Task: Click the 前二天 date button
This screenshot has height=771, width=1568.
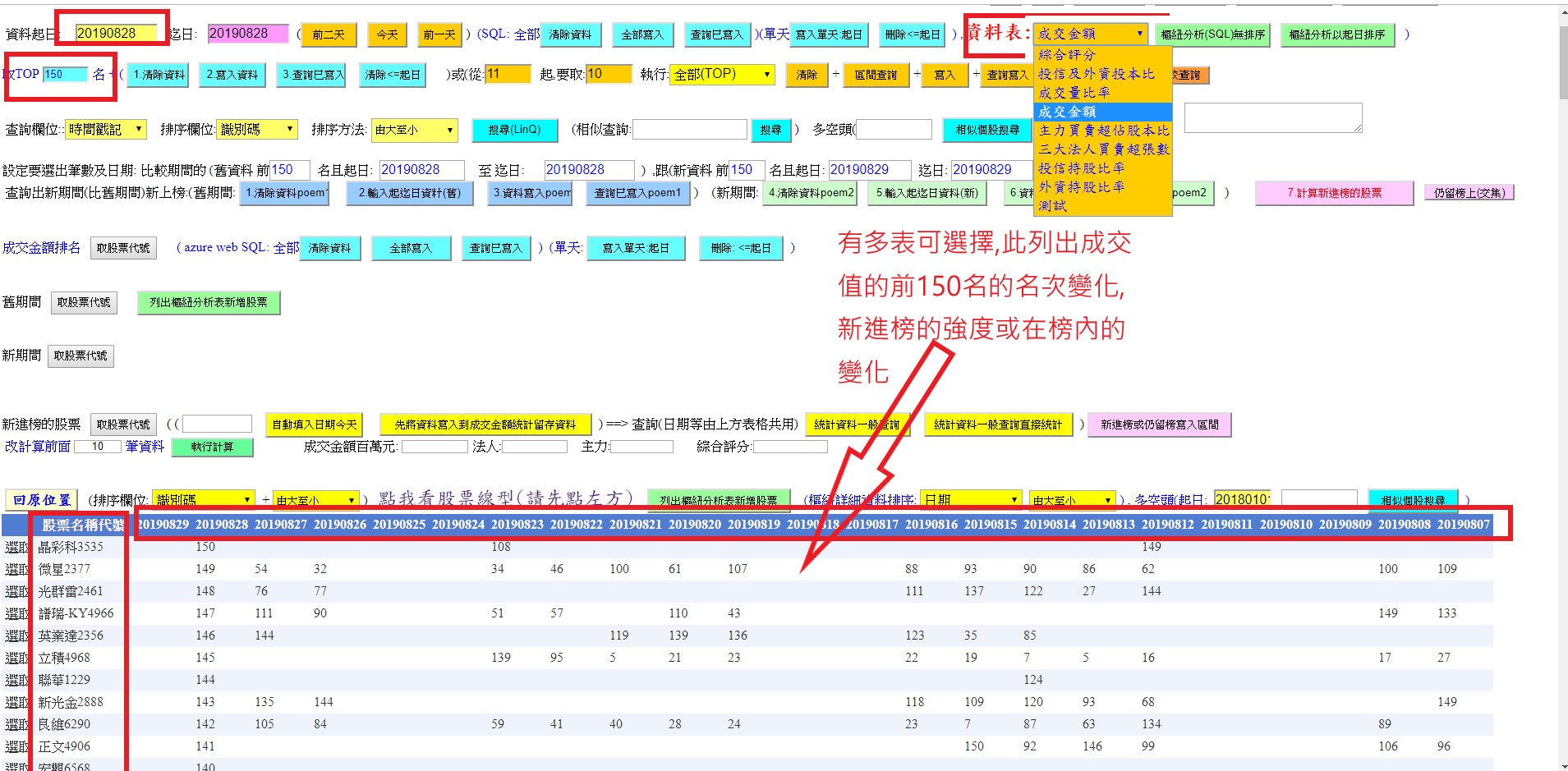Action: 329,34
